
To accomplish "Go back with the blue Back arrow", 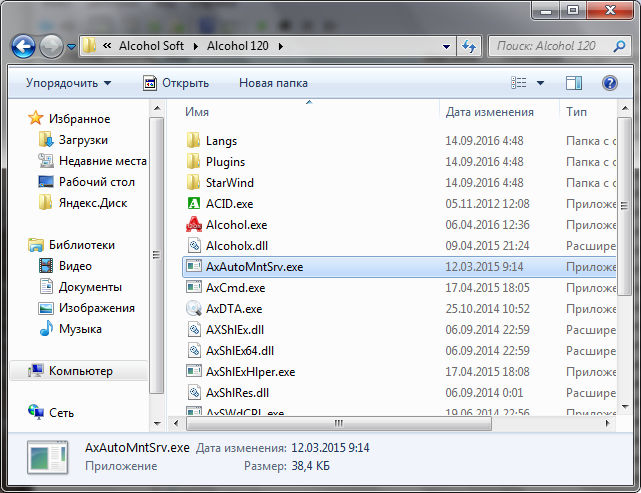I will 23,47.
